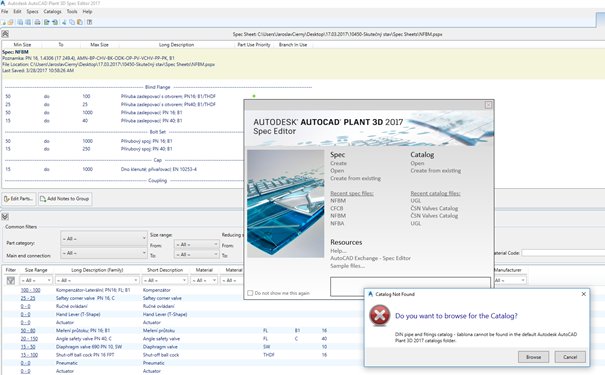Collapse the spec sheet panel with the double chevron
Viewport: 605px width, 375px height.
pyautogui.click(x=5, y=34)
